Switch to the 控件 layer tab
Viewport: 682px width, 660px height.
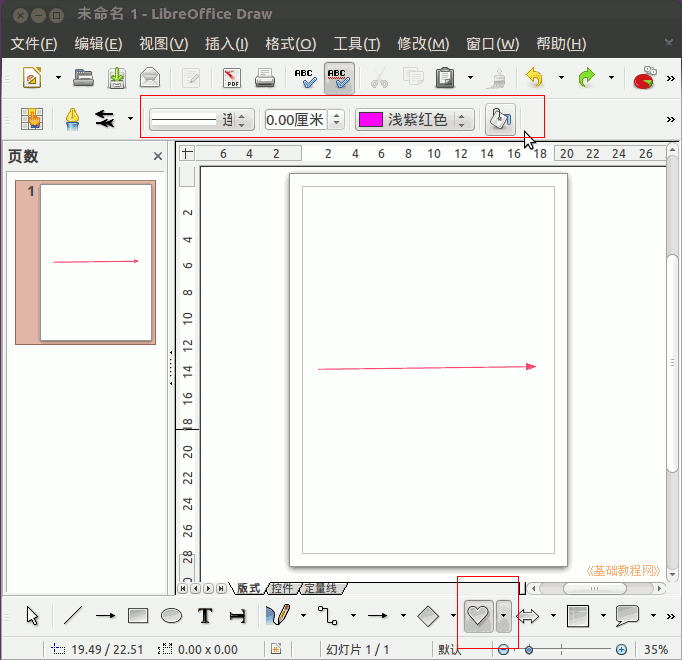coord(282,588)
